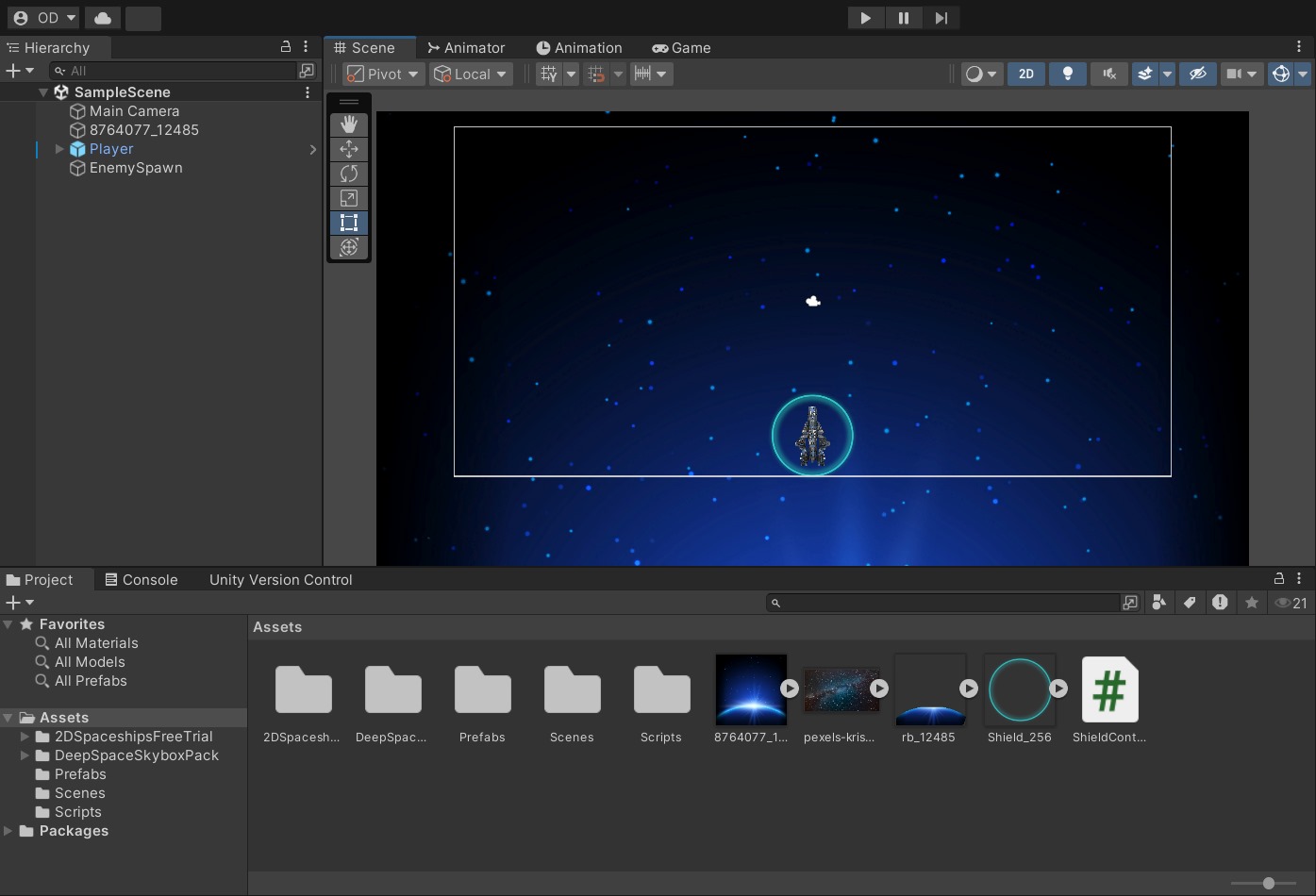
Task: Select the Move tool
Action: point(349,149)
